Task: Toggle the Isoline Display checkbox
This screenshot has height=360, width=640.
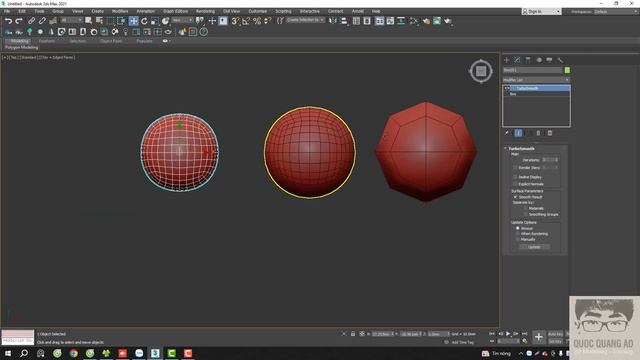Action: (515, 177)
